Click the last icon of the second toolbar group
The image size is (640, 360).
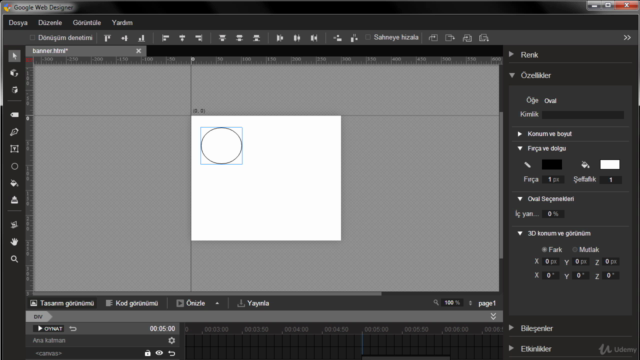[x=199, y=38]
